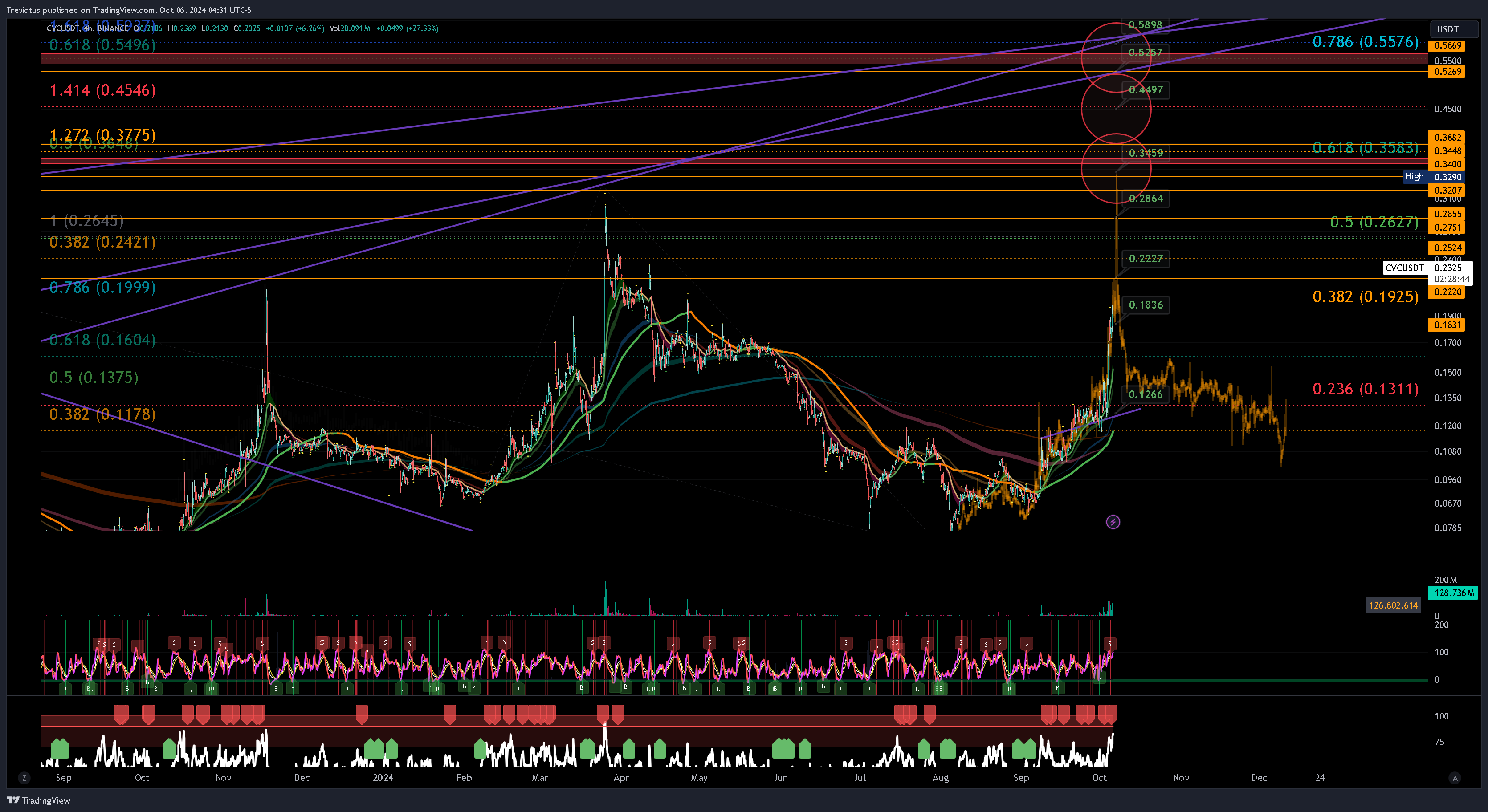1488x812 pixels.
Task: Click the 0.2864 price callout
Action: click(x=1146, y=199)
